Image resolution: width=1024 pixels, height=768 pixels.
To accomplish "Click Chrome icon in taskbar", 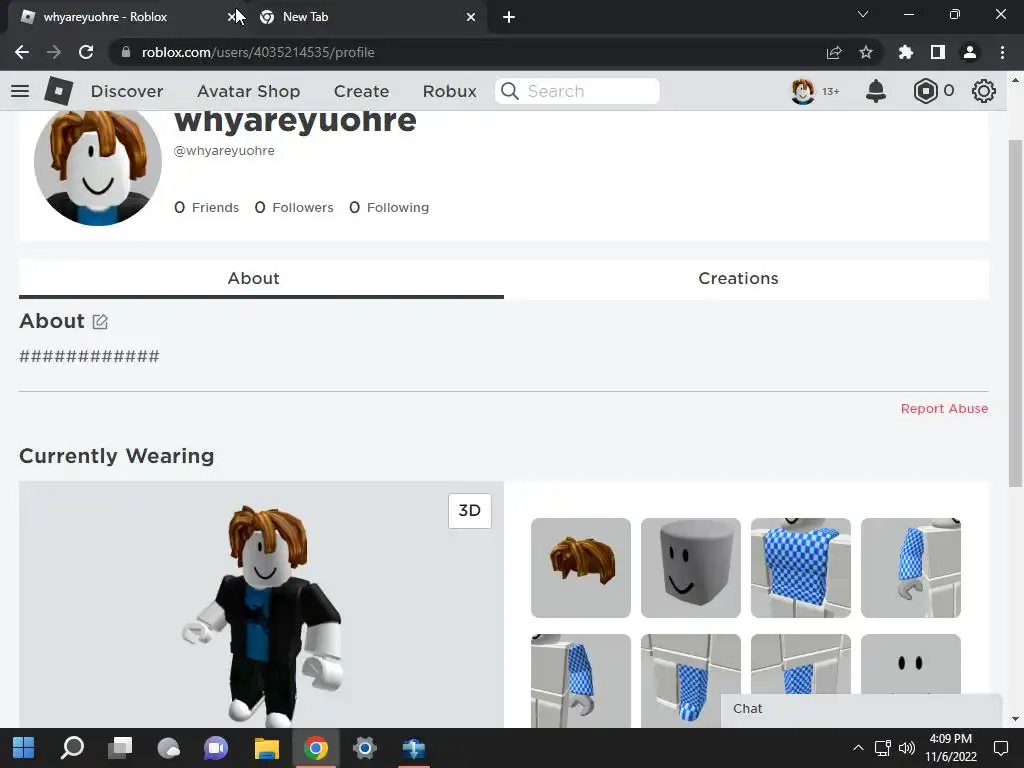I will [x=315, y=748].
